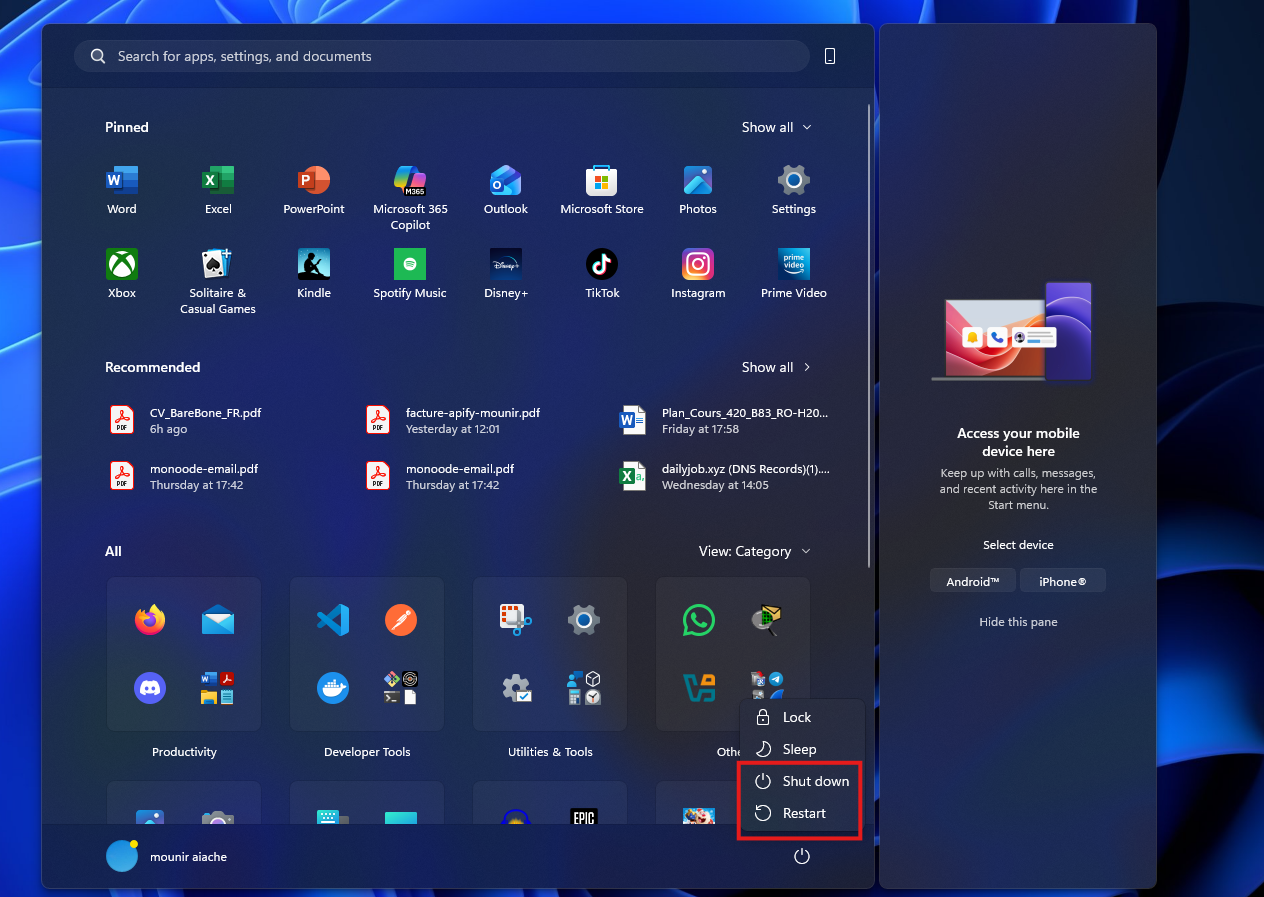The image size is (1264, 897).
Task: Click the mobile device illustration
Action: [1012, 331]
